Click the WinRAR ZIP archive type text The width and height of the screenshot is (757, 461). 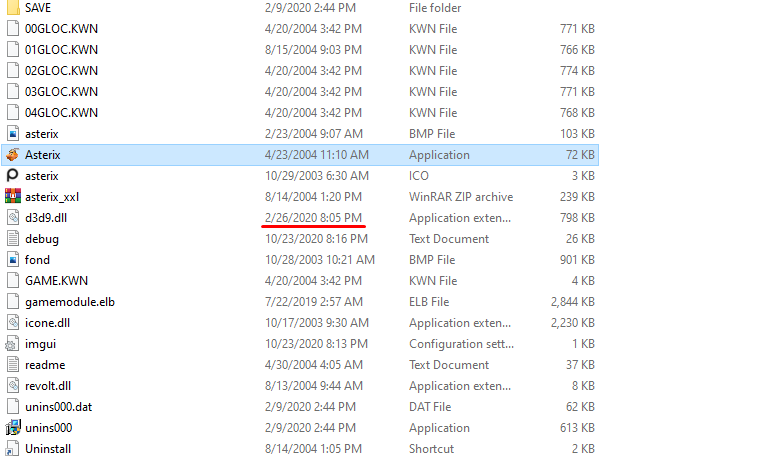pos(461,197)
